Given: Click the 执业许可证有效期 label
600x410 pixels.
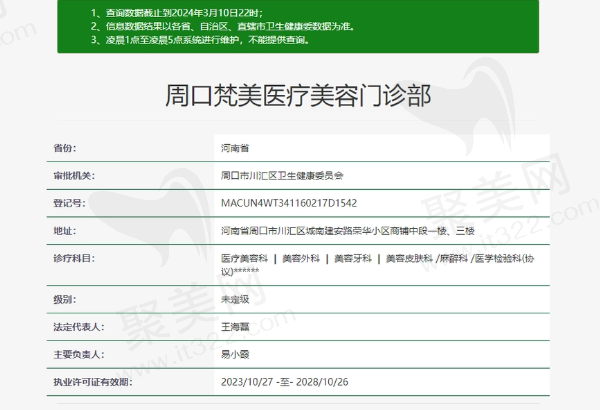Looking at the screenshot, I should coord(93,382).
